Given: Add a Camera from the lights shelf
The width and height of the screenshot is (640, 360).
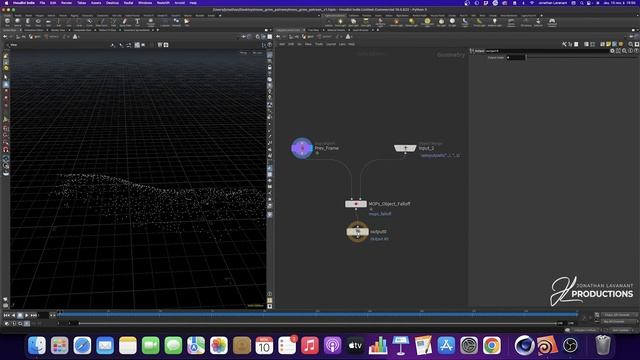Looking at the screenshot, I should pos(329,22).
